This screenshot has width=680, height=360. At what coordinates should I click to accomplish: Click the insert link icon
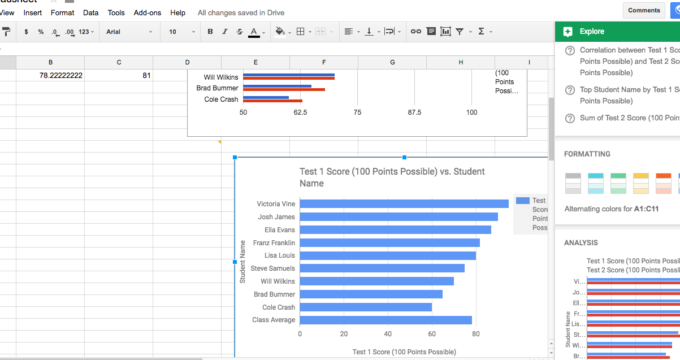pos(416,32)
